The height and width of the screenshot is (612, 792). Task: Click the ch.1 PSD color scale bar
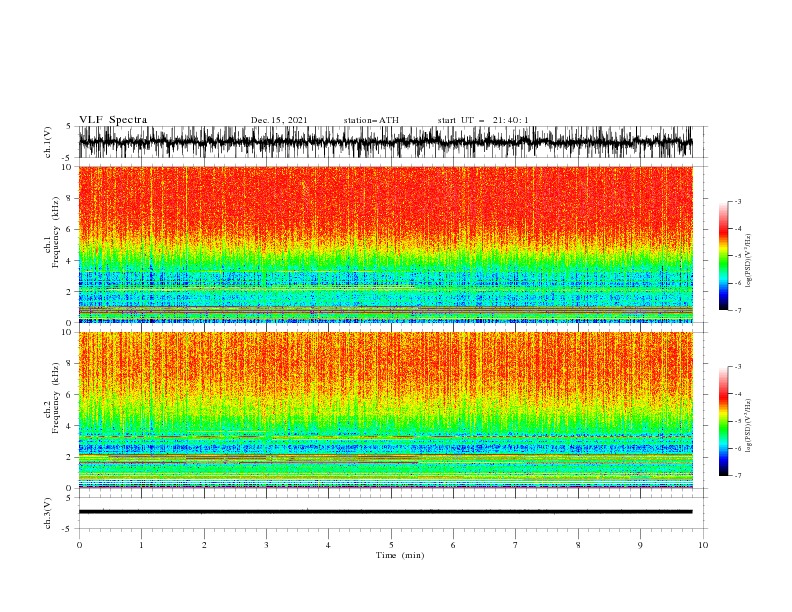click(x=723, y=256)
